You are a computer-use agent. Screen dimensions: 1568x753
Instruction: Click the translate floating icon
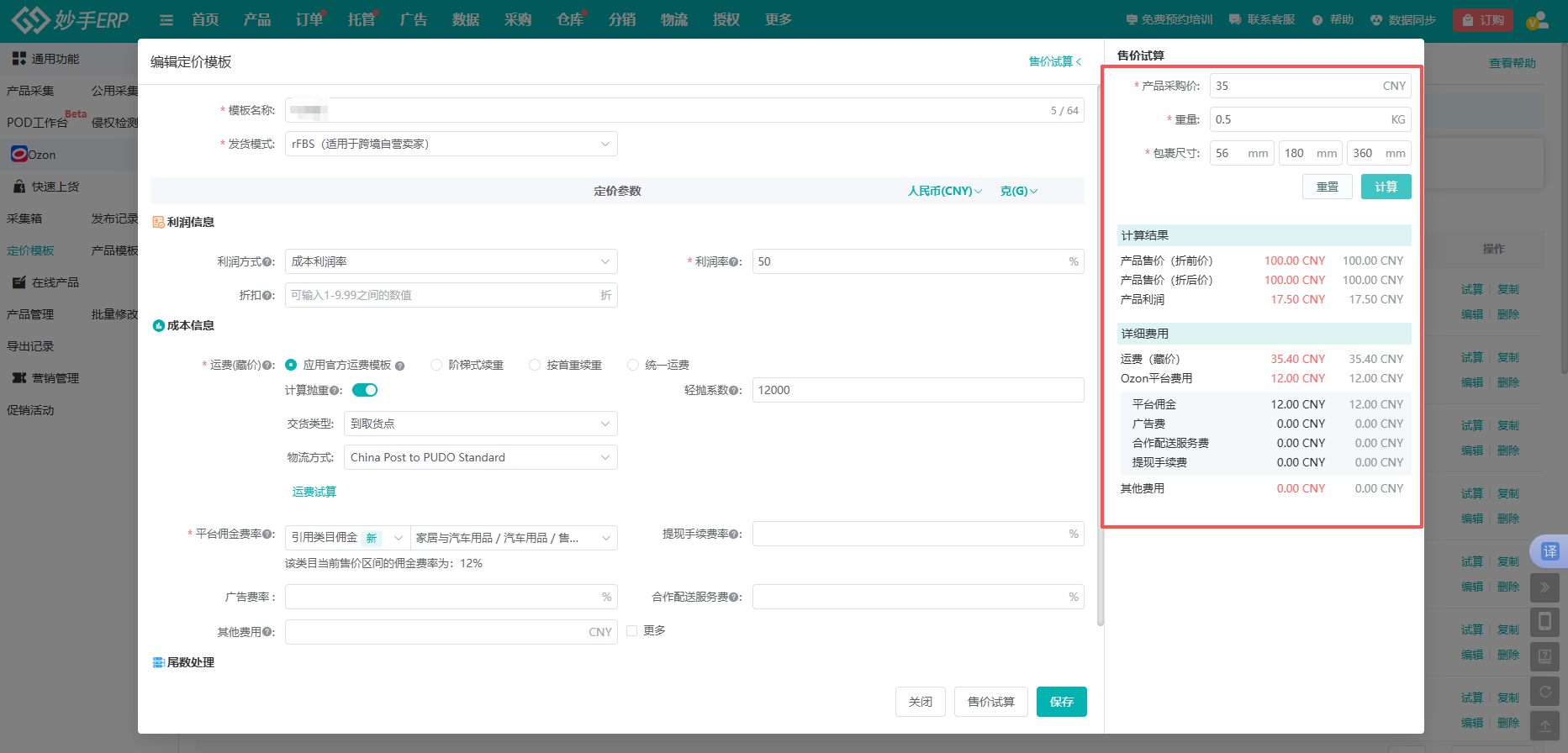click(1550, 551)
